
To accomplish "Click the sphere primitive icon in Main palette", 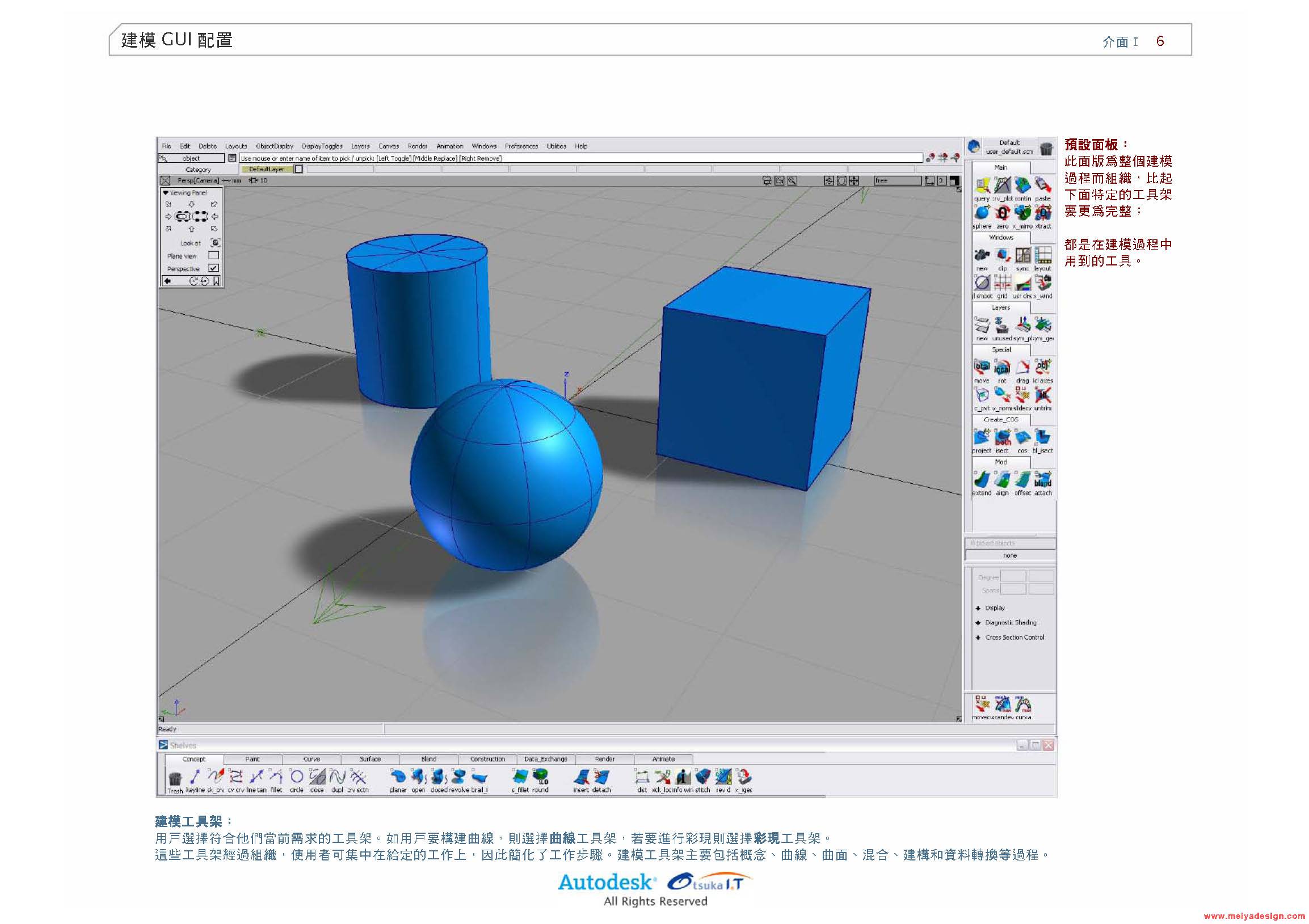I will point(981,213).
